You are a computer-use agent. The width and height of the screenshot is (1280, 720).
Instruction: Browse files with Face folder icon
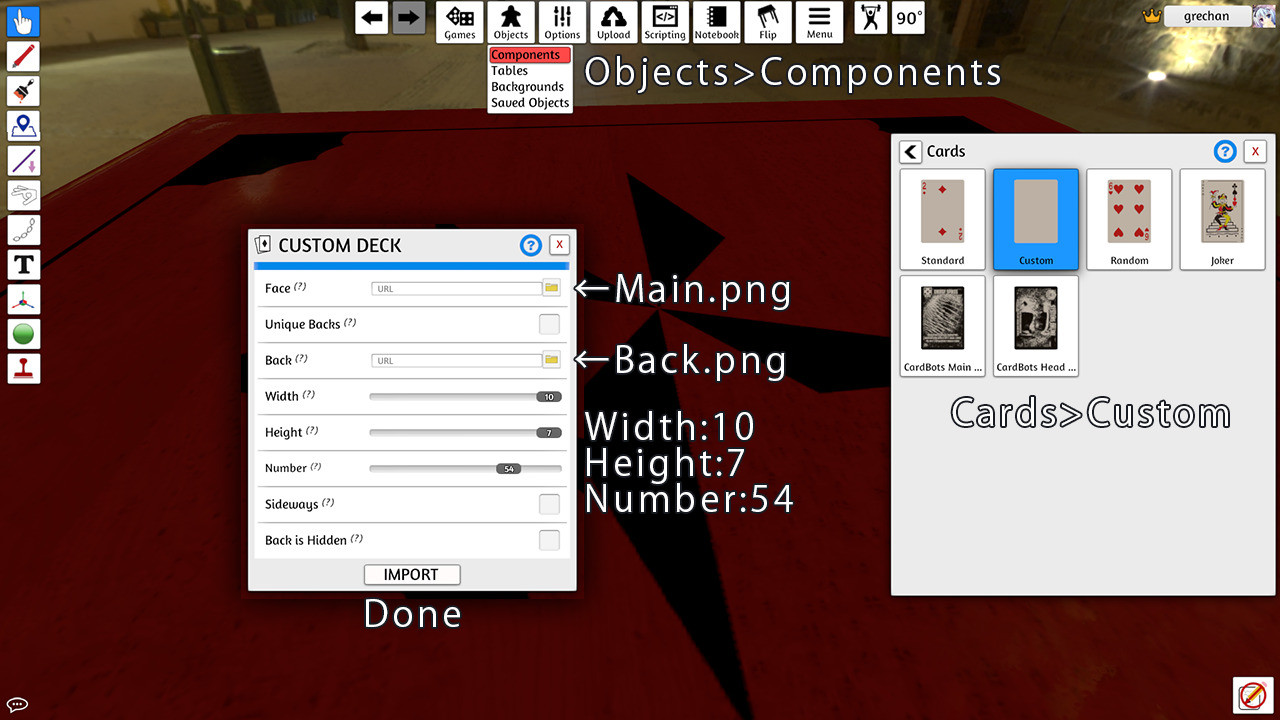coord(551,288)
